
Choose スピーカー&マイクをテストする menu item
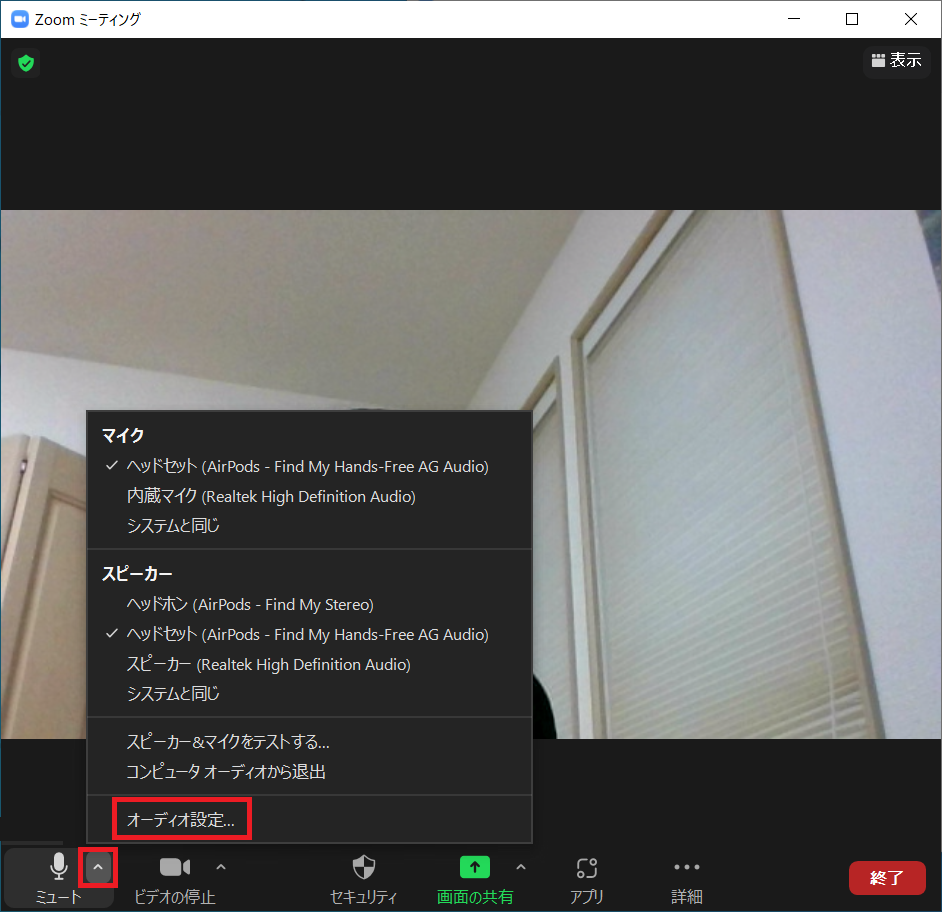click(x=309, y=742)
